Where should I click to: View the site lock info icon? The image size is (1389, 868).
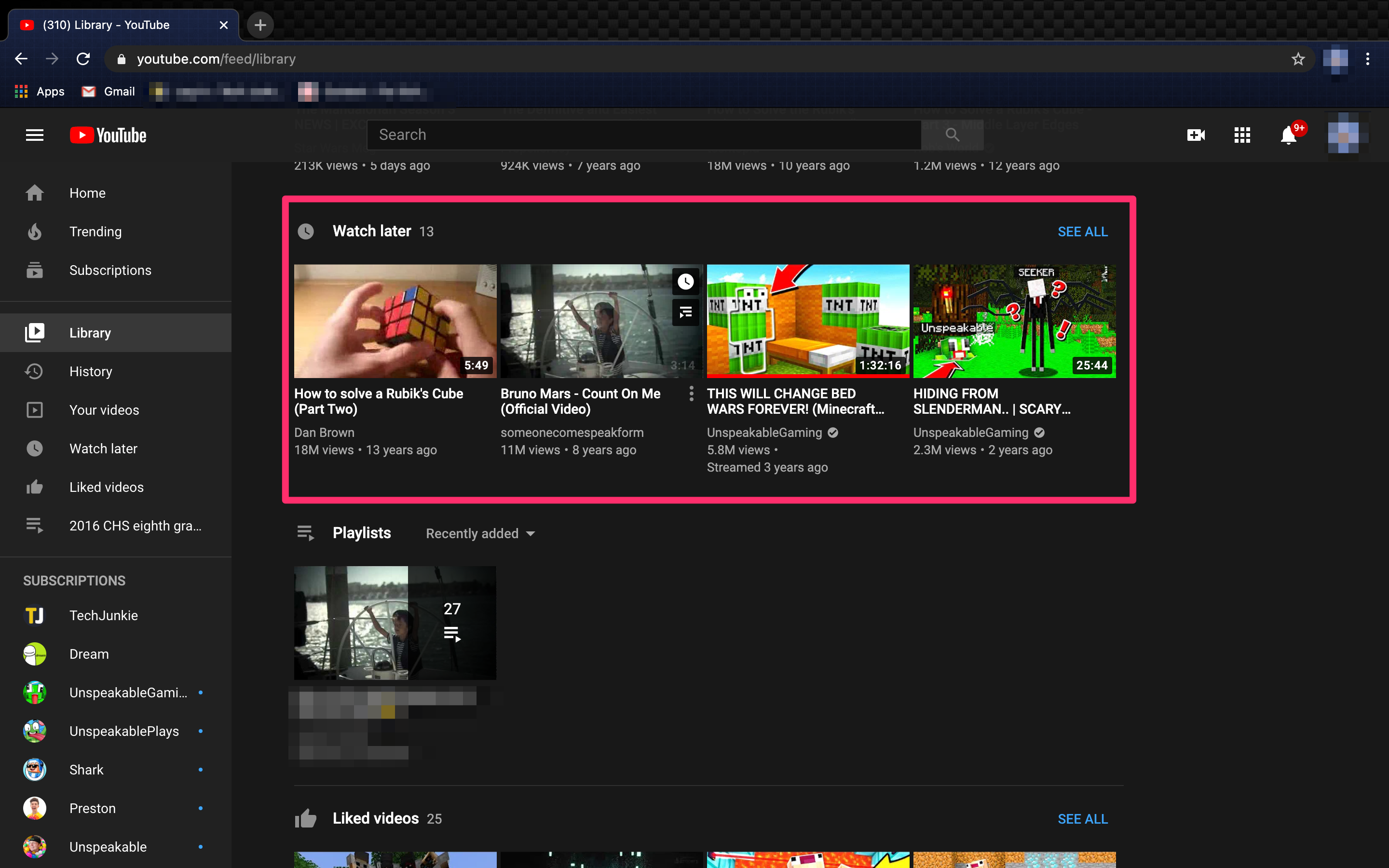[121, 58]
